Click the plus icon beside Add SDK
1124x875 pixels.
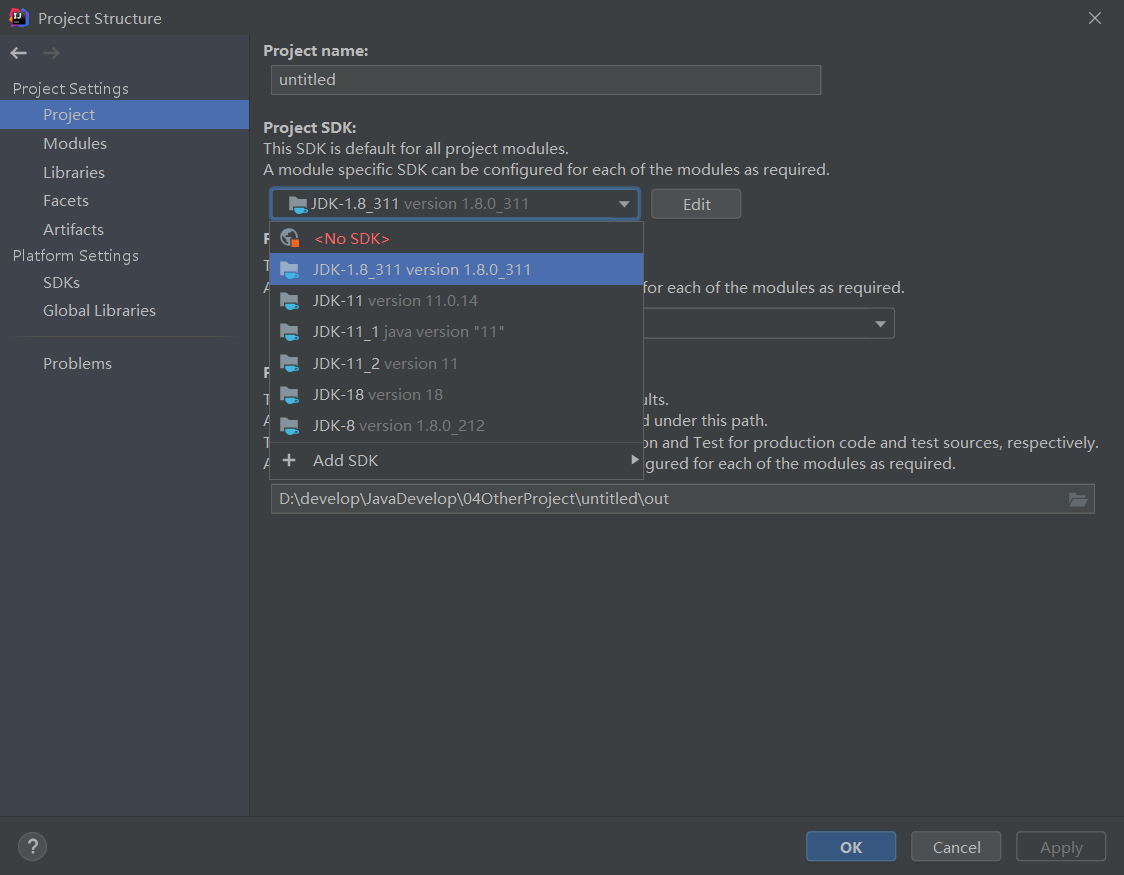click(289, 460)
